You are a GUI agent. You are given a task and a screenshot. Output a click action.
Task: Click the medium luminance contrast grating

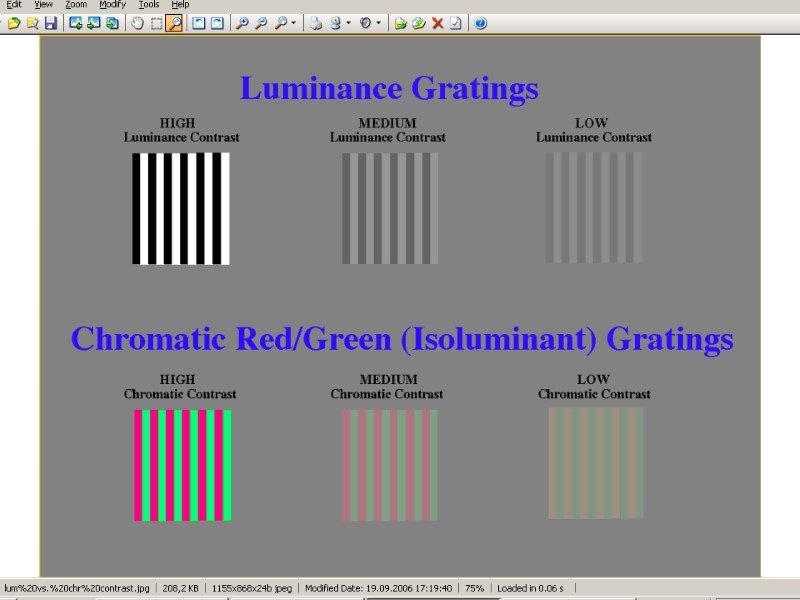(390, 208)
